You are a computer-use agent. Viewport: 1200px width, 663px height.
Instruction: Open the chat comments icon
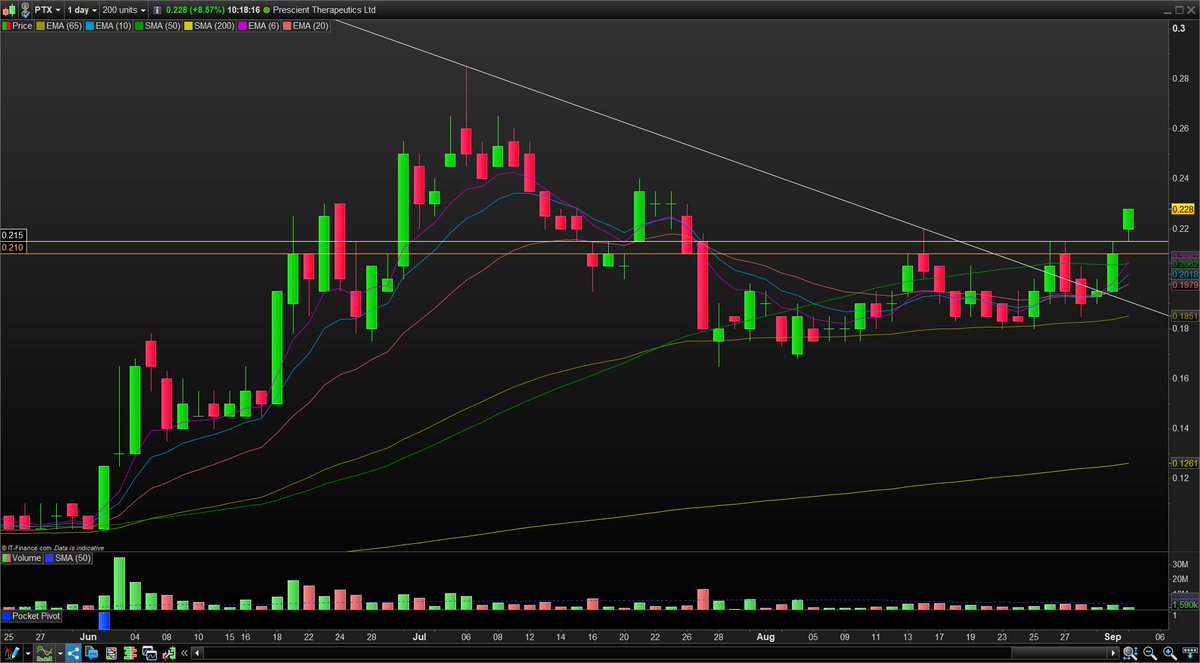tap(92, 653)
